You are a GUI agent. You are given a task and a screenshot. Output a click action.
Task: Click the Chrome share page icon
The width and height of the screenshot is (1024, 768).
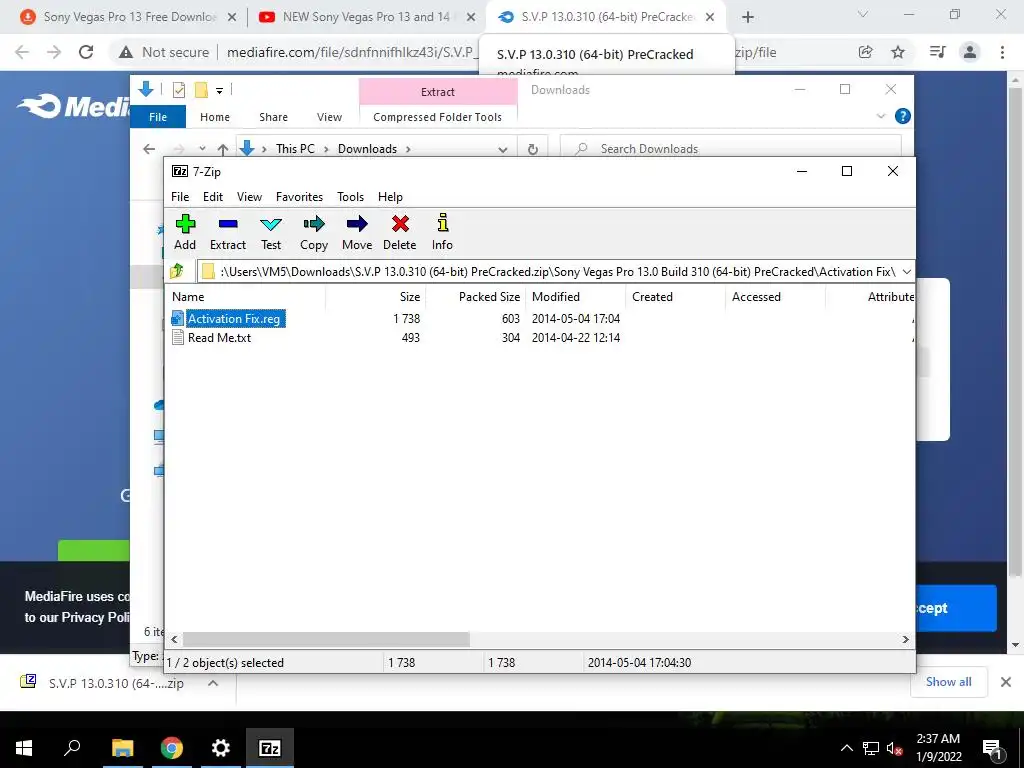tap(865, 52)
